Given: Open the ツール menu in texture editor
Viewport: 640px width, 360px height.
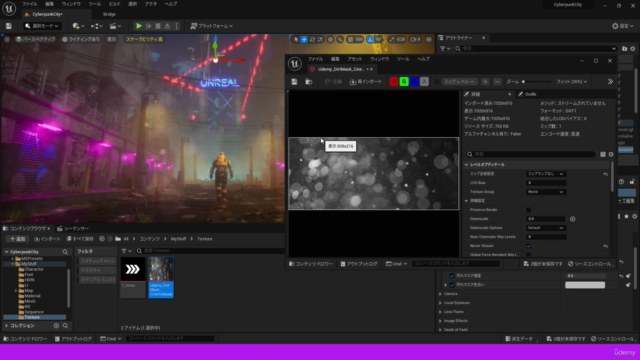Looking at the screenshot, I should pyautogui.click(x=402, y=59).
